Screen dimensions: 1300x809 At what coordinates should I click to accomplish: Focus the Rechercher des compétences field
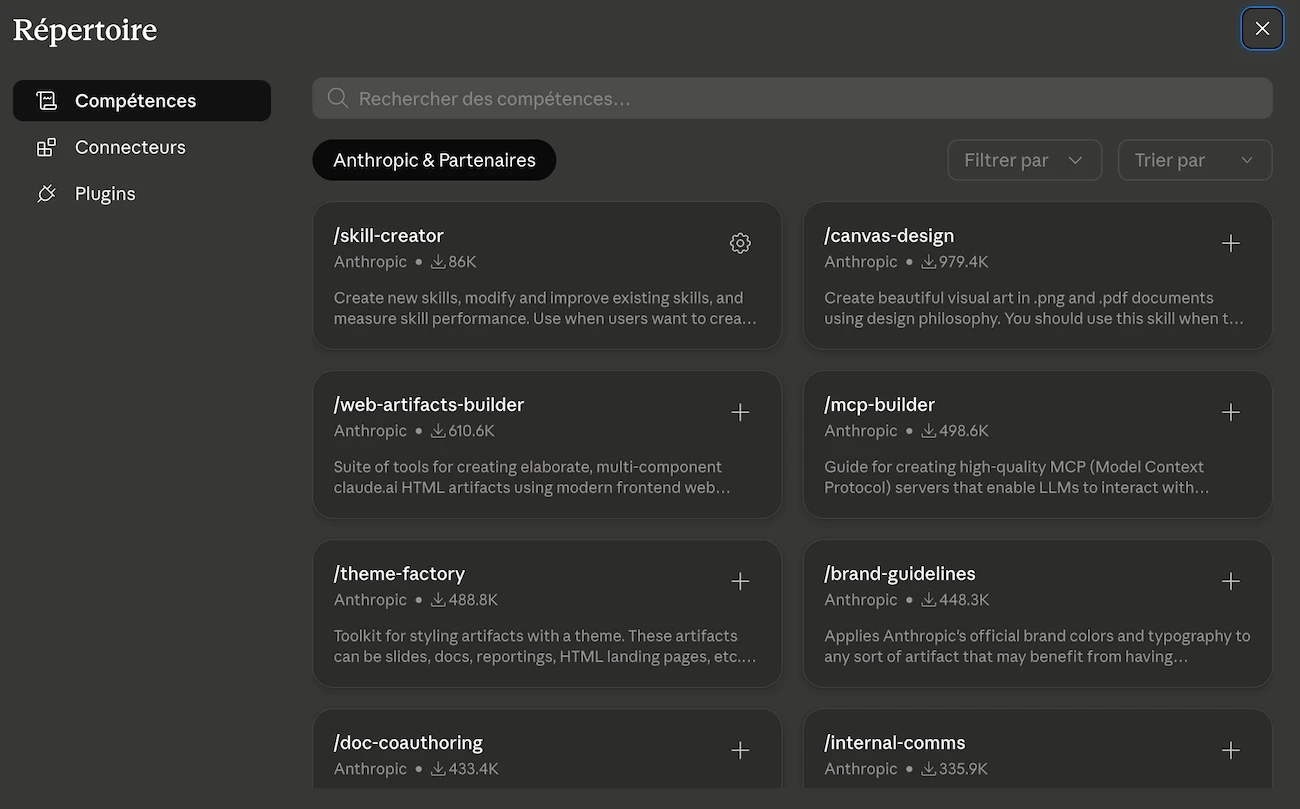tap(792, 98)
